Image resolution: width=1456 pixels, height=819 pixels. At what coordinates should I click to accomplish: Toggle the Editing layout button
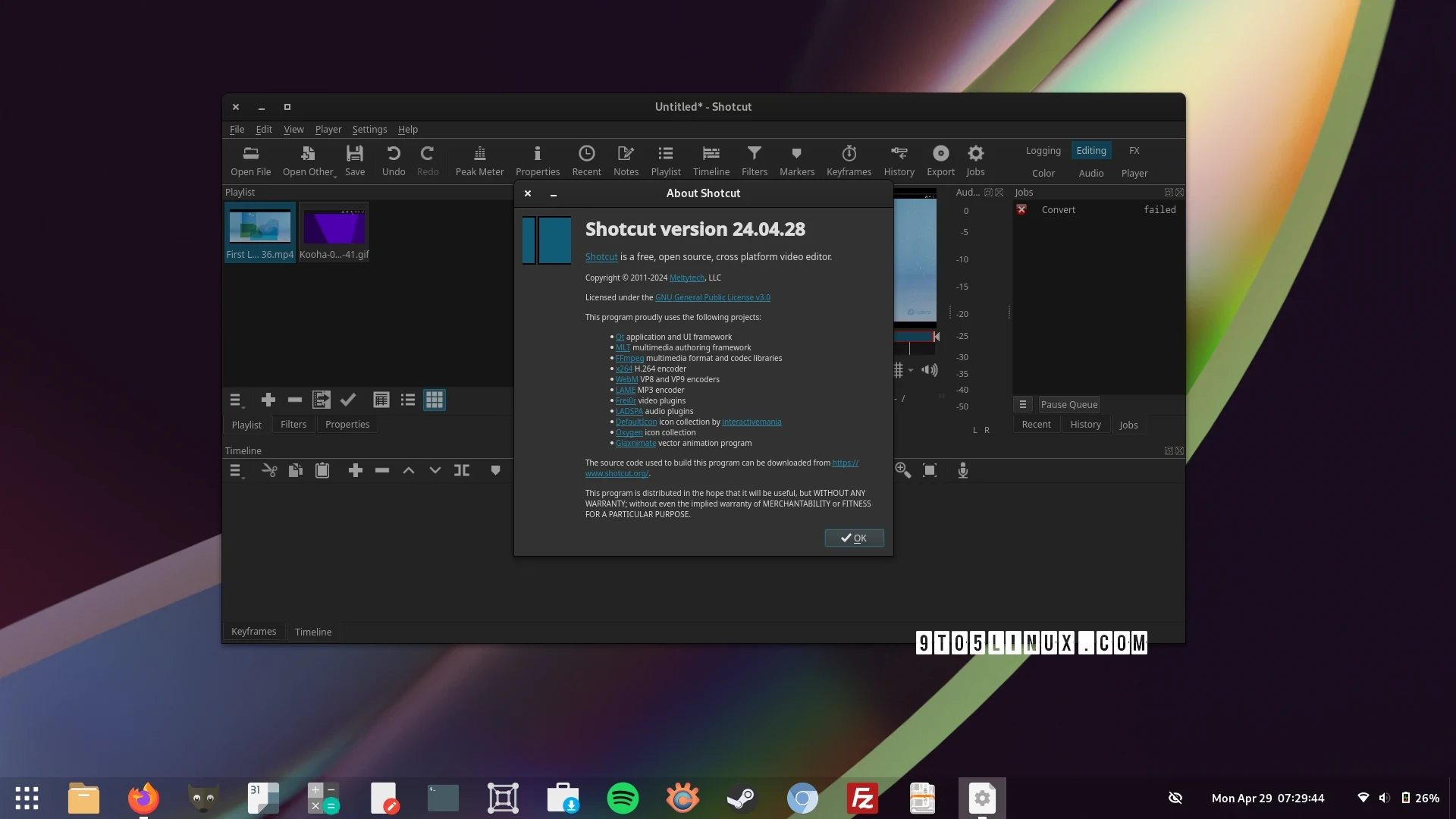tap(1090, 151)
